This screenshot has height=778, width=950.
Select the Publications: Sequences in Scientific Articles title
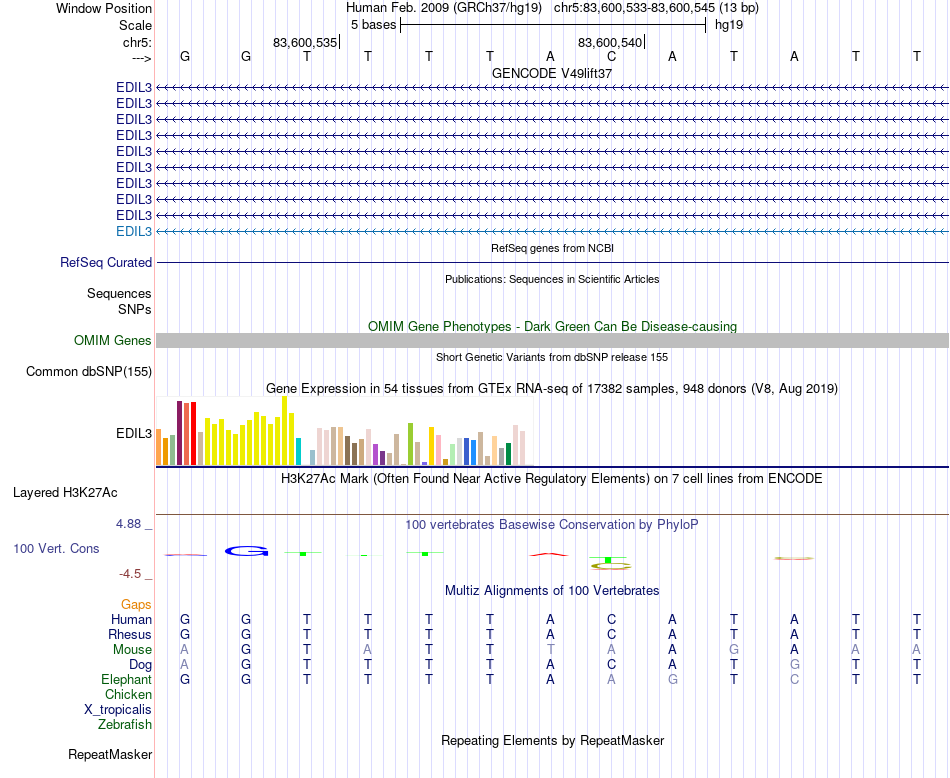552,279
